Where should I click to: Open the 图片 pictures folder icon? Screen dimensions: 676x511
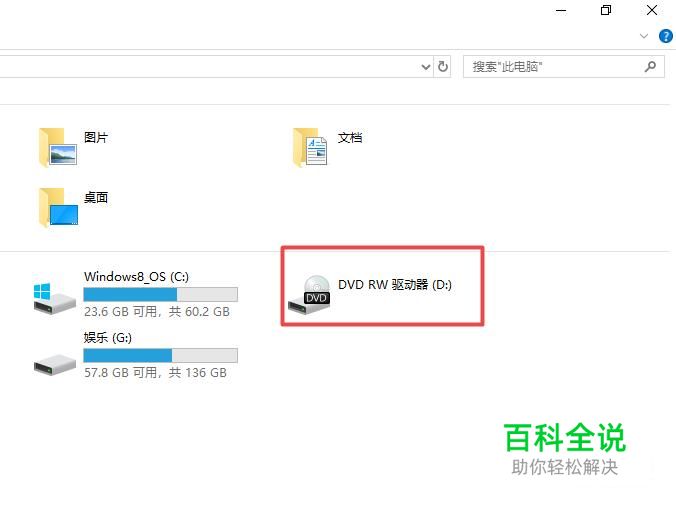pos(58,147)
